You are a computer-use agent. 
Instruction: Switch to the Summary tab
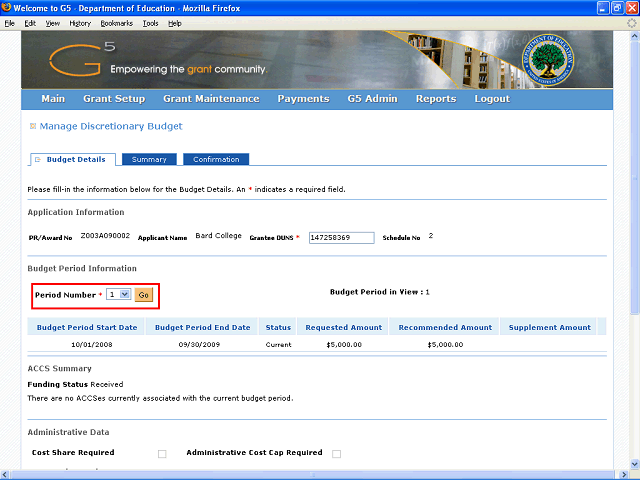click(x=149, y=160)
